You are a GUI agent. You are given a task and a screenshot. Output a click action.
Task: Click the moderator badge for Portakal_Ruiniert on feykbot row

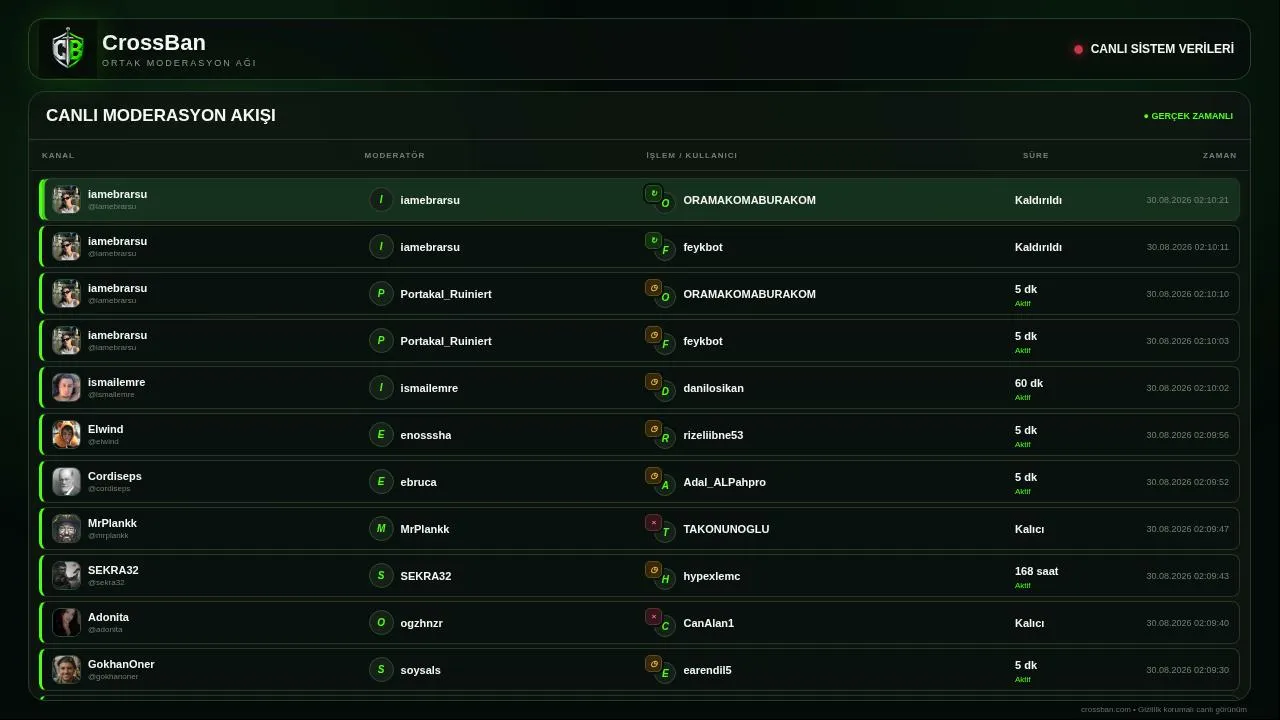pyautogui.click(x=381, y=341)
